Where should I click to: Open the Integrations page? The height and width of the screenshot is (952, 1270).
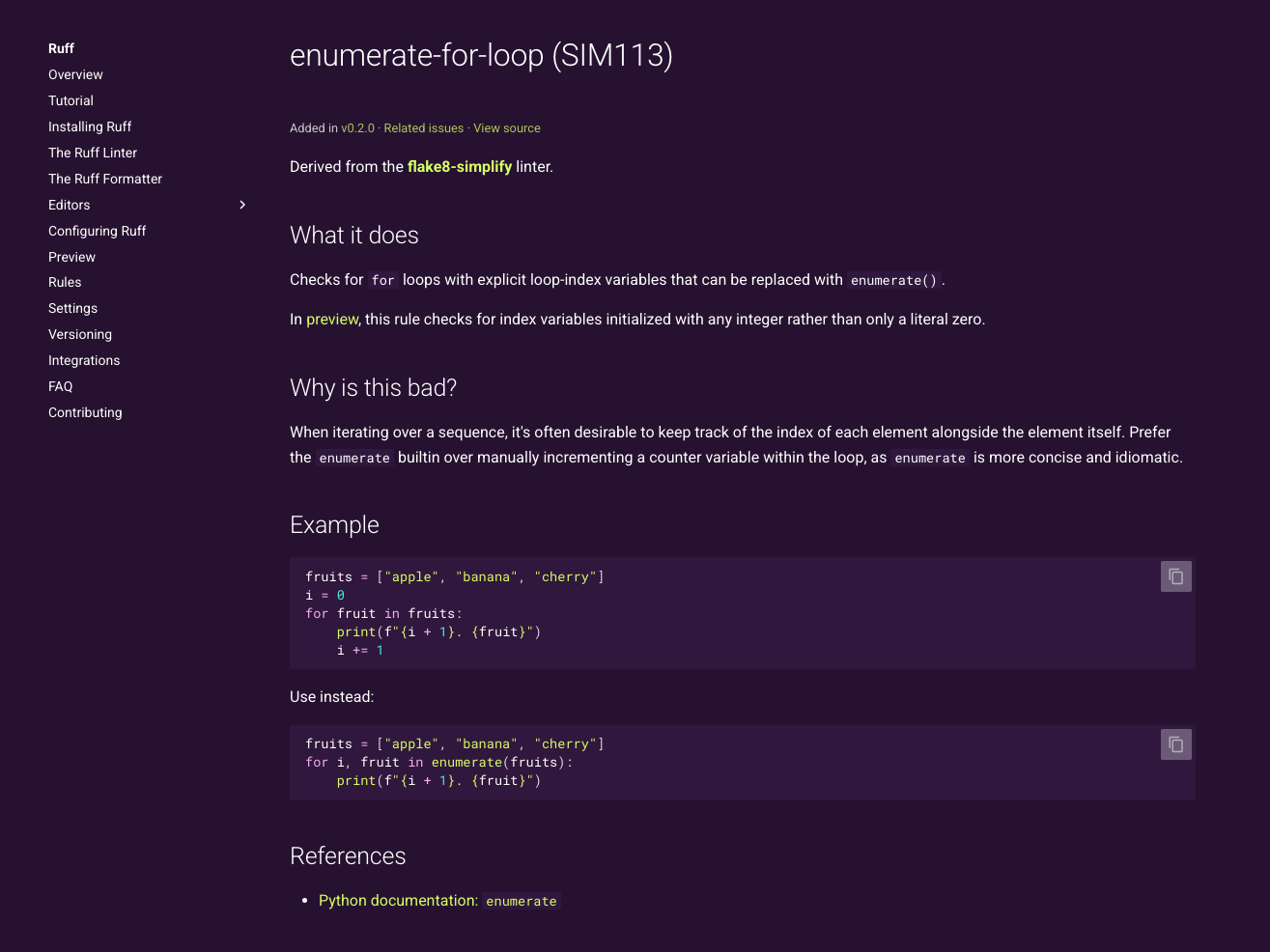tap(84, 360)
